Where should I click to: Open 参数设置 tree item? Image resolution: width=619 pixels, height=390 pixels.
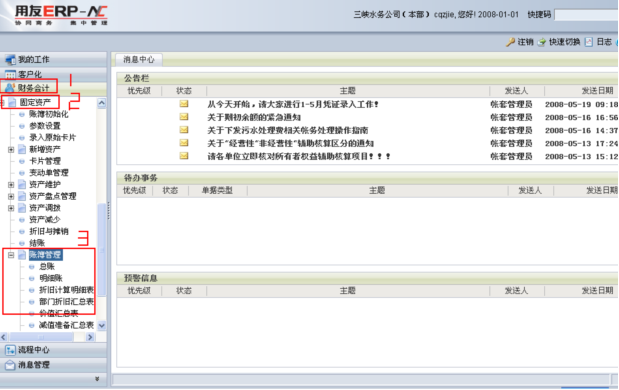tap(45, 126)
